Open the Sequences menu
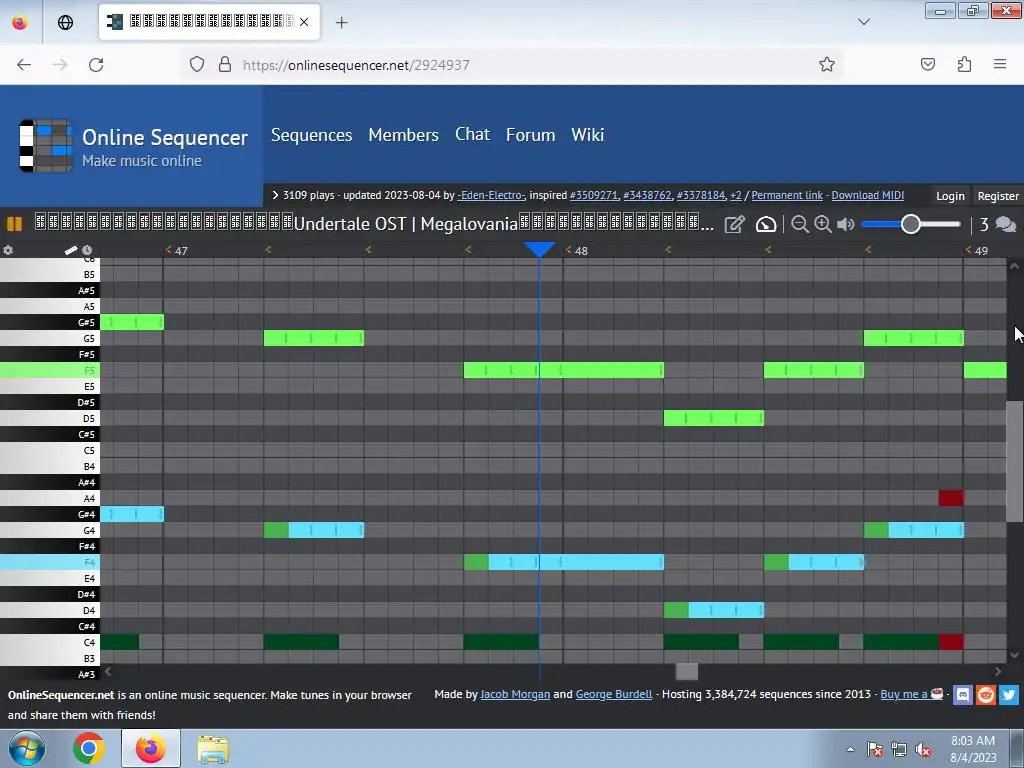Screen dimensions: 1024x768 (x=312, y=135)
